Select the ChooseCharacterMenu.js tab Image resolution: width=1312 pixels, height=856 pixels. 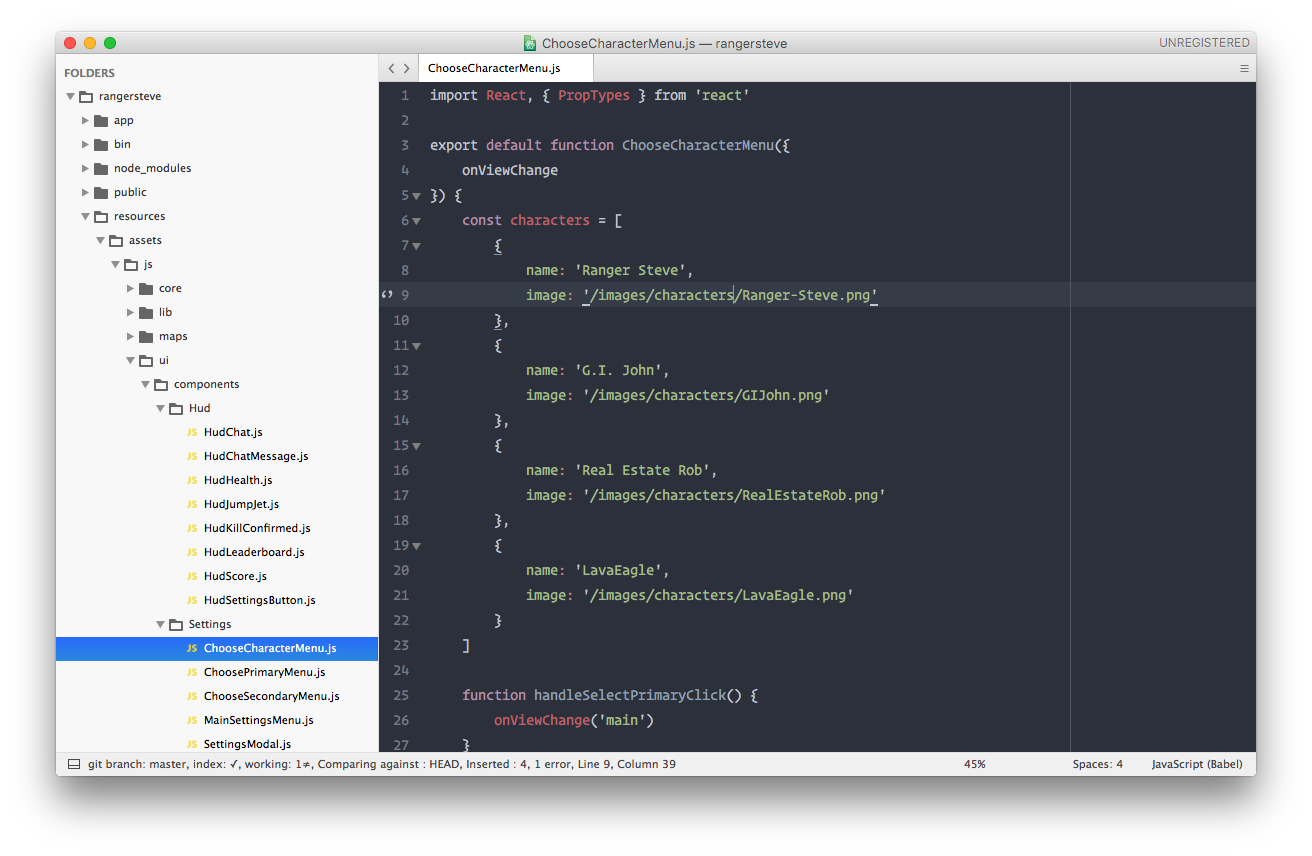[494, 69]
